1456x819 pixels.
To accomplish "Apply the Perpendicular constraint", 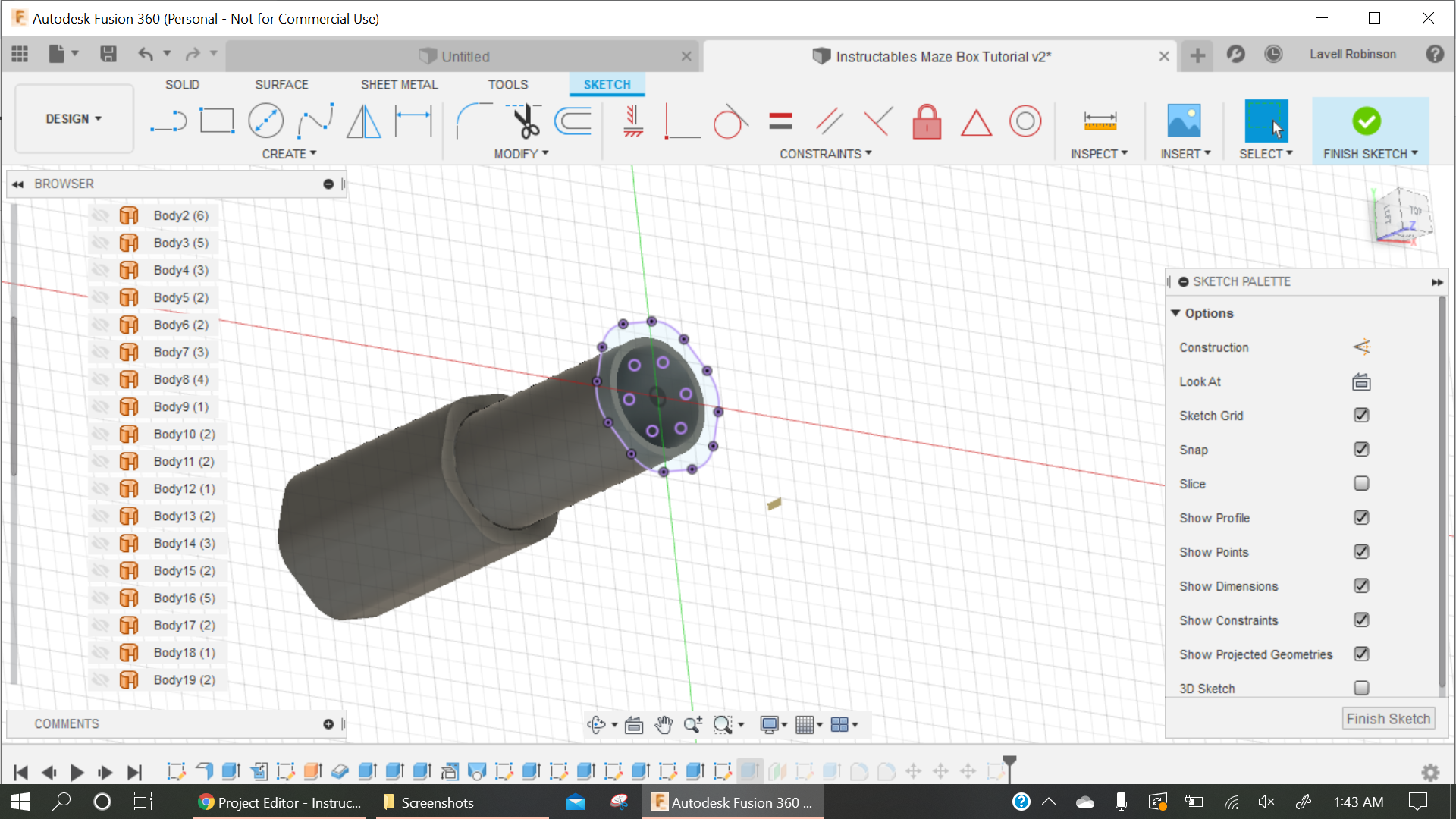I will [x=877, y=121].
